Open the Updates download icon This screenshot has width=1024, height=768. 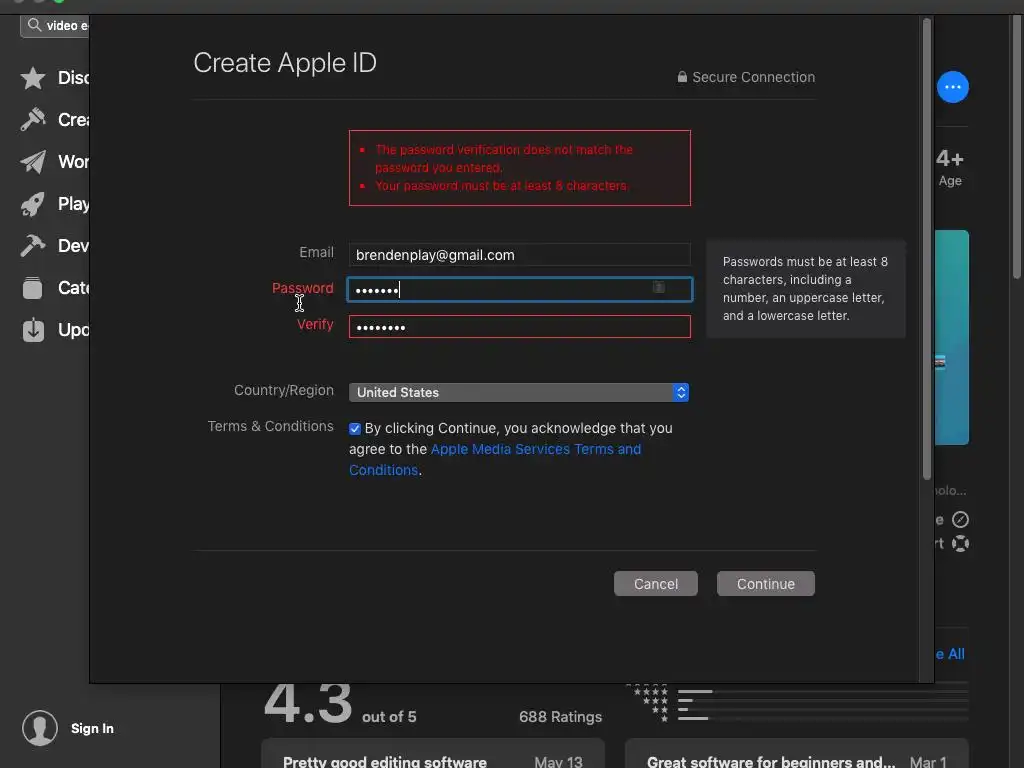click(33, 330)
